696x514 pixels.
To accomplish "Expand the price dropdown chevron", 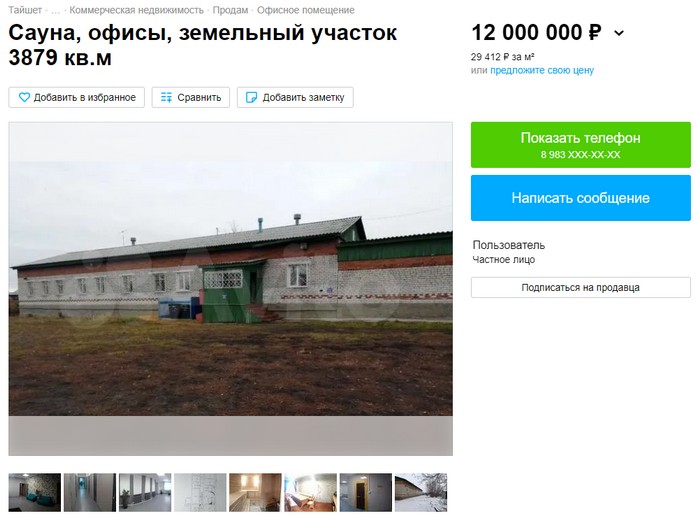I will click(619, 33).
